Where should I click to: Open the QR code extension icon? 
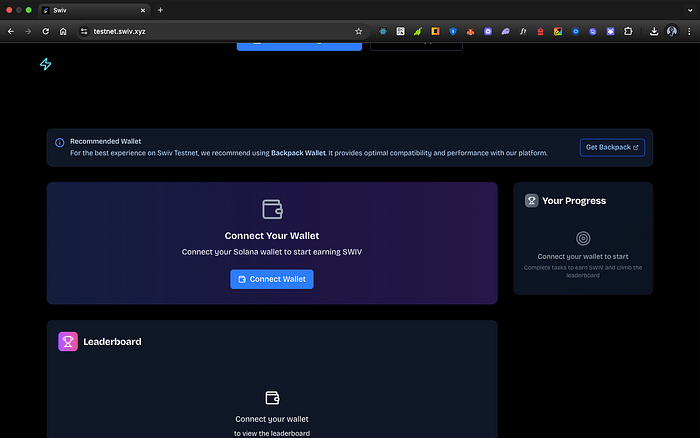pos(400,31)
